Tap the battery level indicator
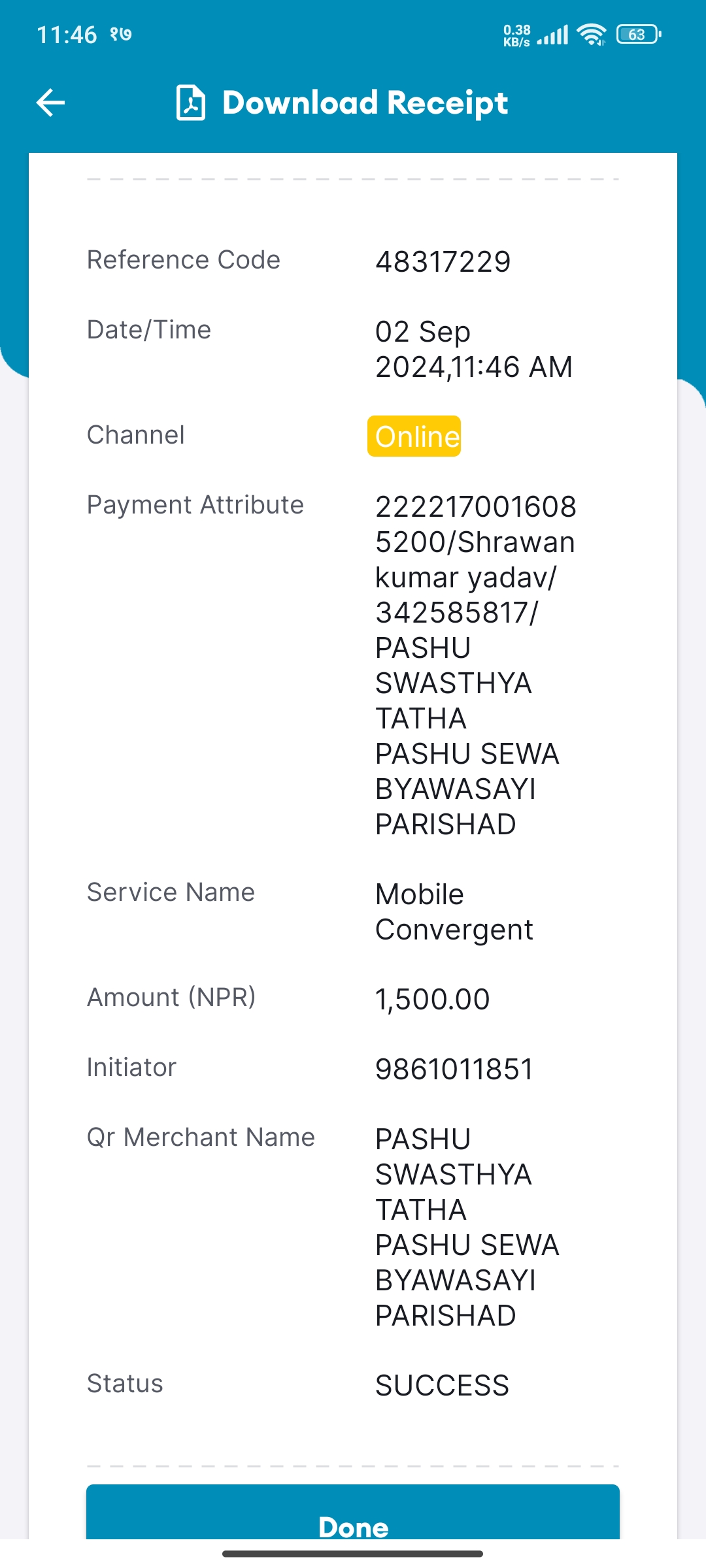Image resolution: width=706 pixels, height=1568 pixels. click(x=639, y=34)
